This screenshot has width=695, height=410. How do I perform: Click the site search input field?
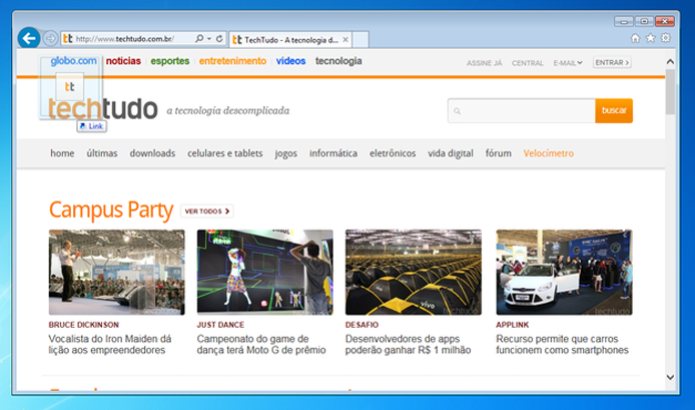[x=522, y=111]
